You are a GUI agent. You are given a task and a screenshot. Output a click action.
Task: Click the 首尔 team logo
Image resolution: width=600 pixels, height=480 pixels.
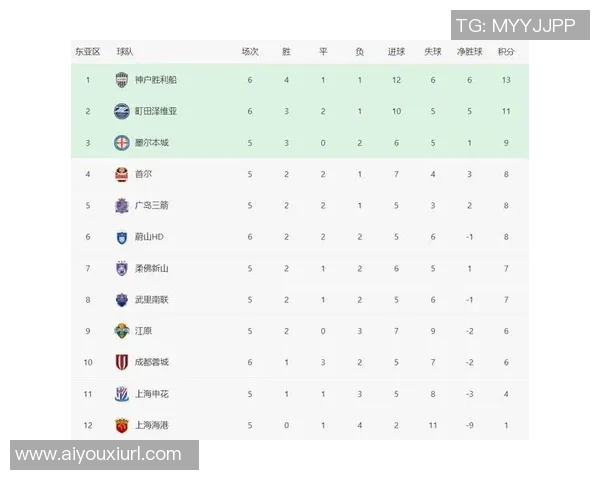click(121, 174)
